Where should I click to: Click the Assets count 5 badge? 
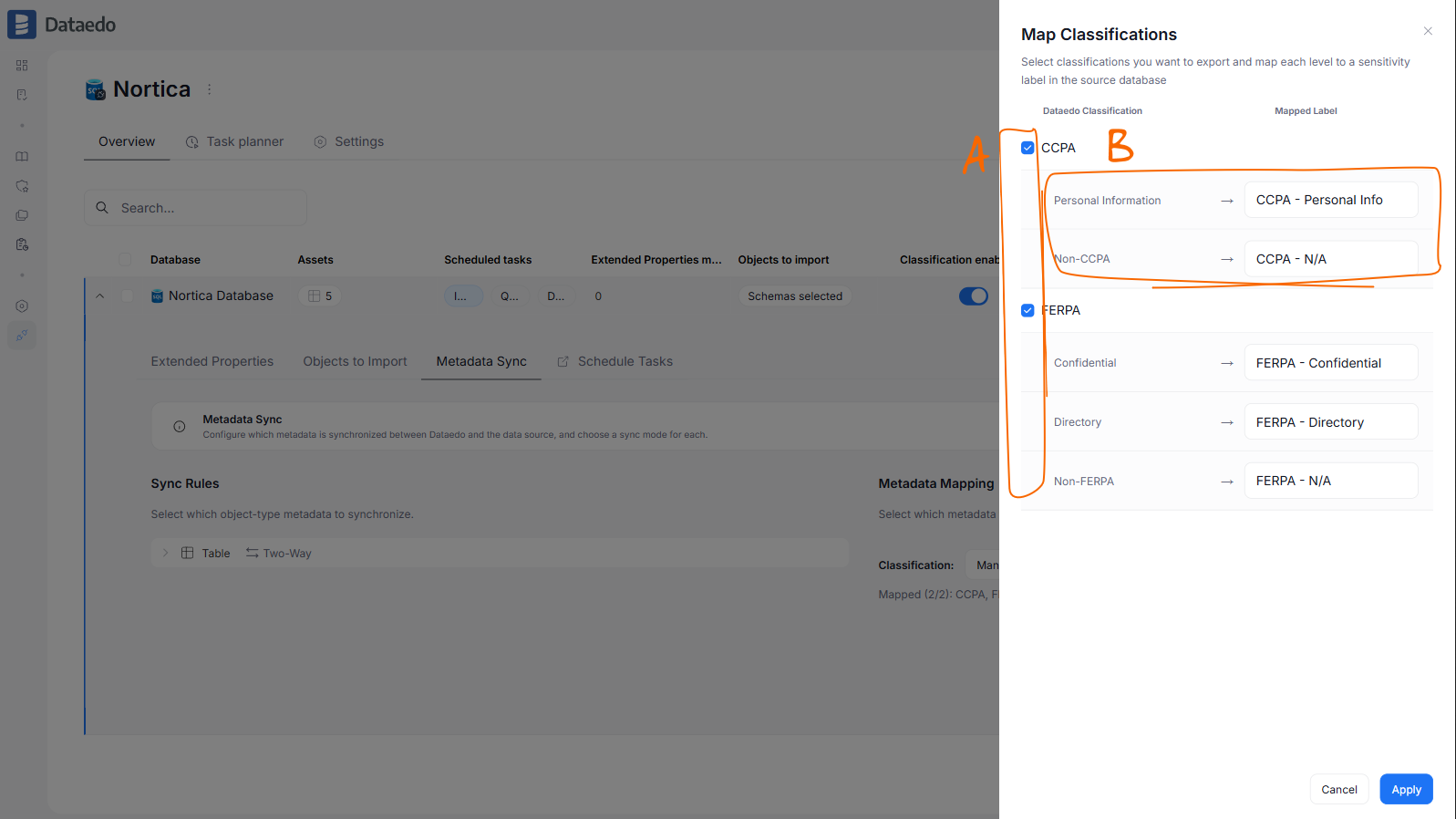[320, 295]
